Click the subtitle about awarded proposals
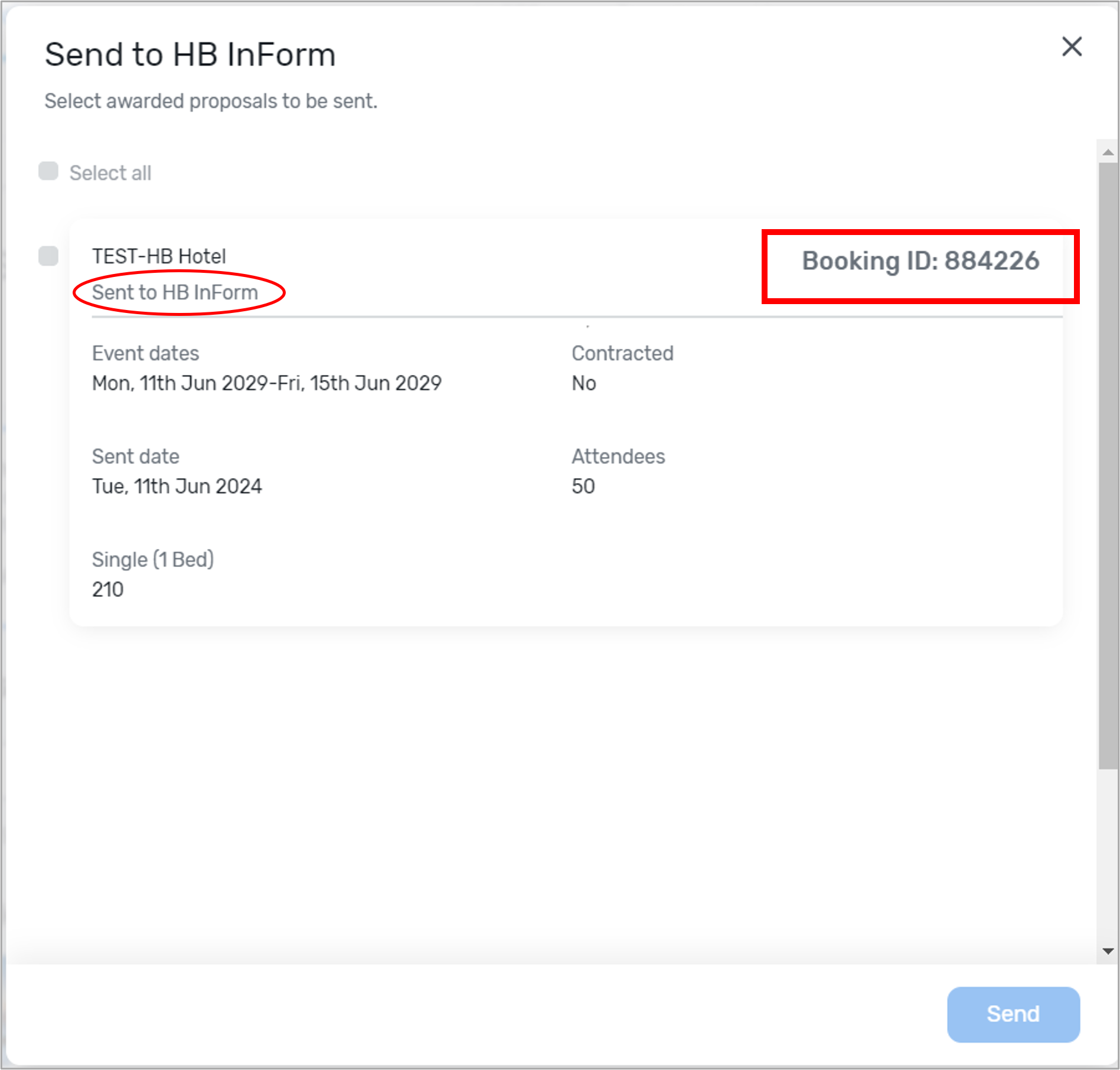The width and height of the screenshot is (1120, 1070). click(211, 100)
